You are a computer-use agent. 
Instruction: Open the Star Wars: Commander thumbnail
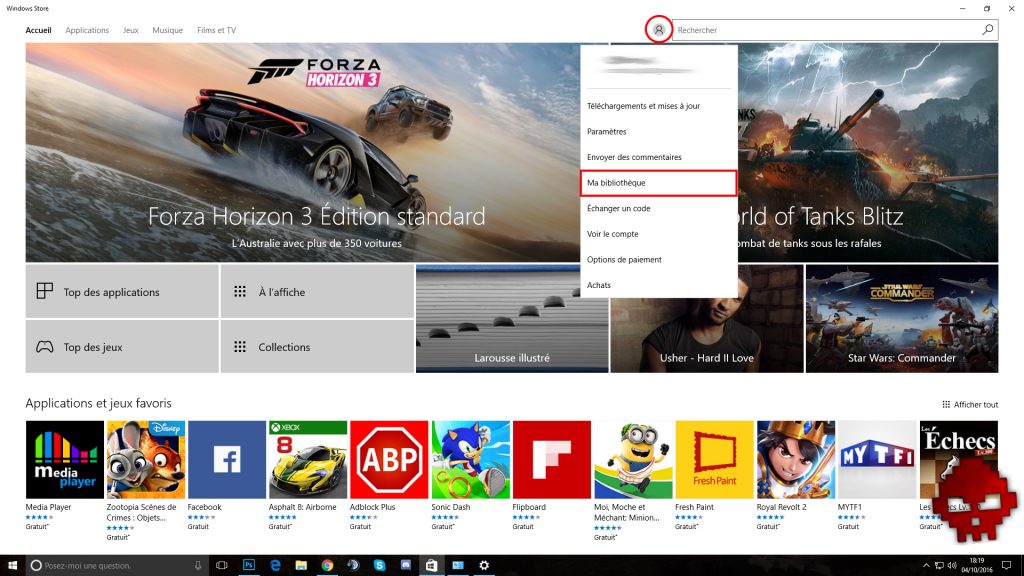(x=901, y=318)
